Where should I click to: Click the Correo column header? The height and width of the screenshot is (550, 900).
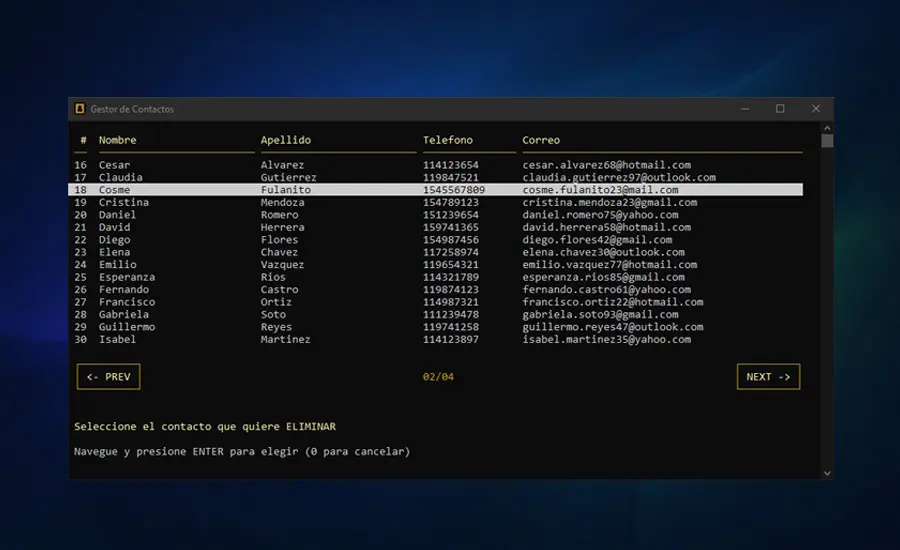(x=541, y=140)
